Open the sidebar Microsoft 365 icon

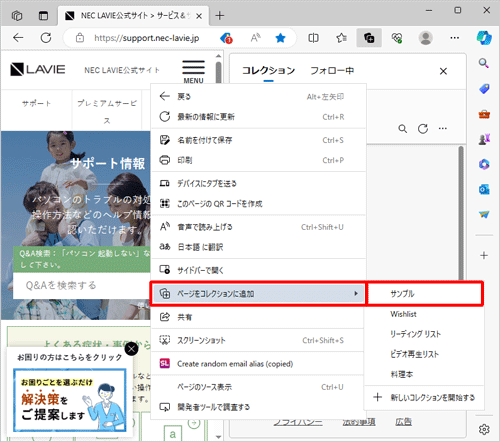click(484, 164)
